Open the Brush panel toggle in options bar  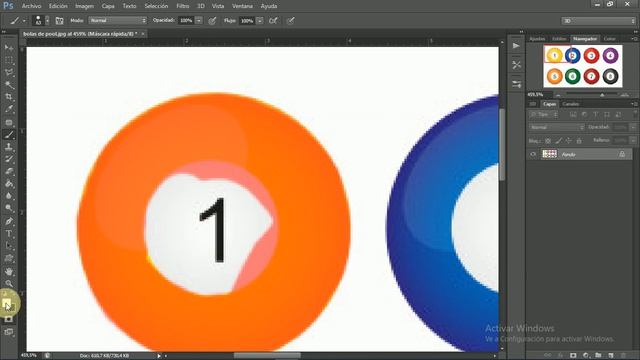(x=59, y=20)
